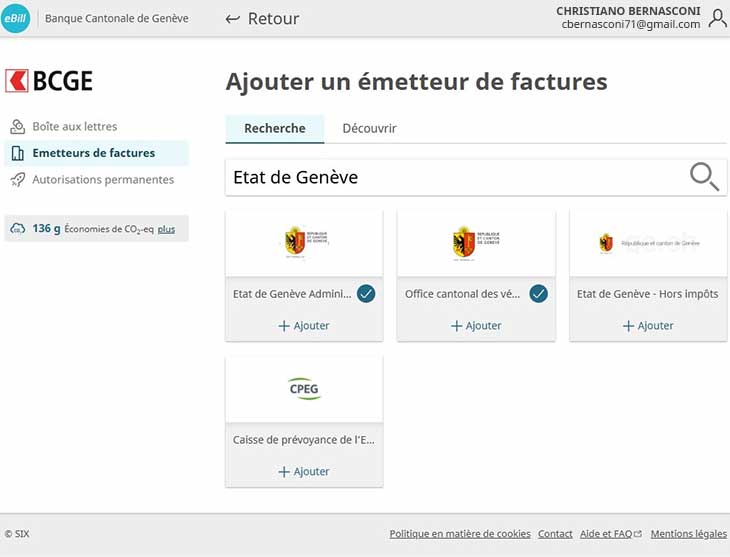This screenshot has width=730, height=557.
Task: Add Etat de Genève - Hors impôts with Ajouter
Action: click(x=648, y=326)
